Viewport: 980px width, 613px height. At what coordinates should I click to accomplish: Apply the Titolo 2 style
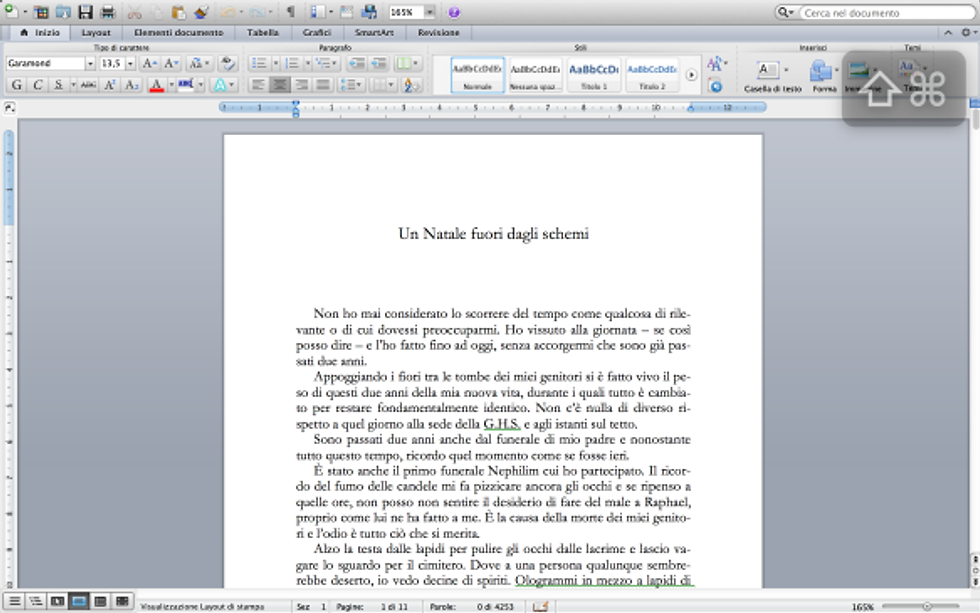(x=652, y=74)
